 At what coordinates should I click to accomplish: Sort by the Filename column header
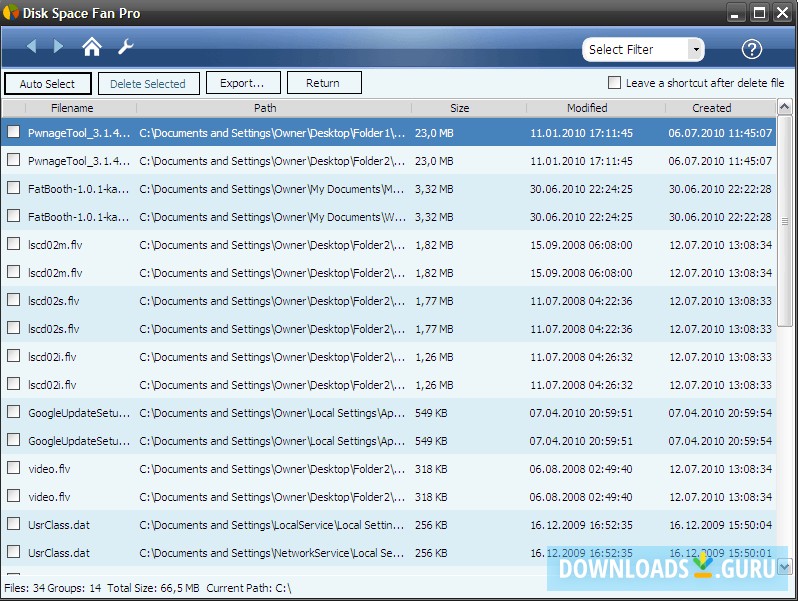[x=72, y=108]
